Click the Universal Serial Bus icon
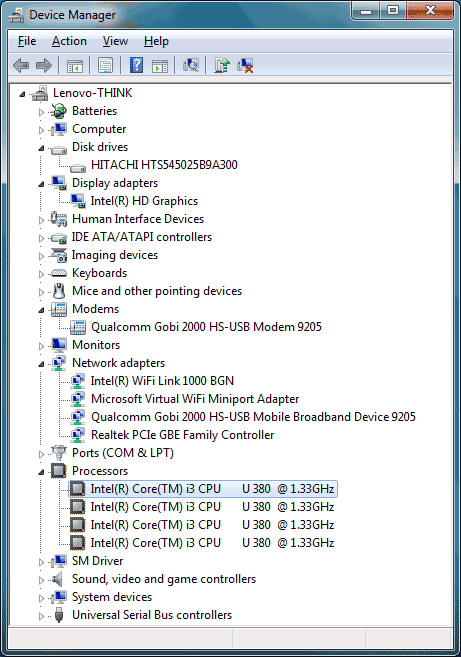 [59, 615]
